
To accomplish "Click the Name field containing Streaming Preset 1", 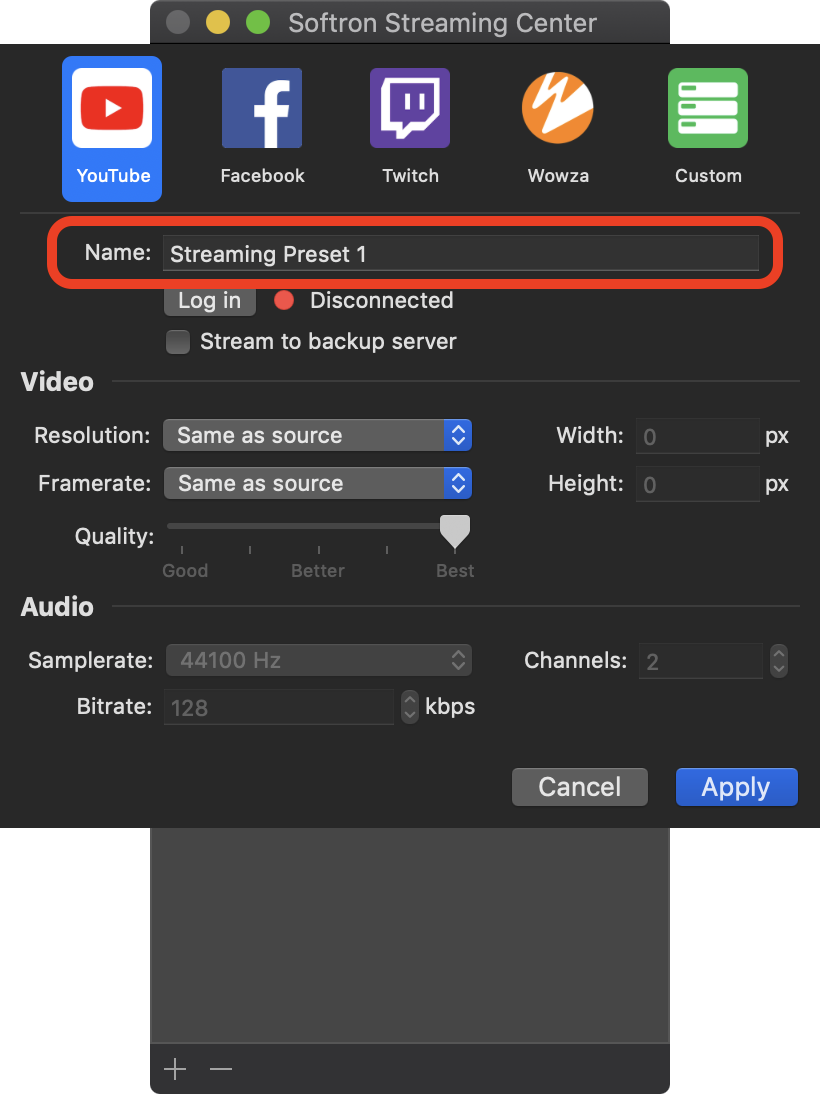I will tap(461, 253).
